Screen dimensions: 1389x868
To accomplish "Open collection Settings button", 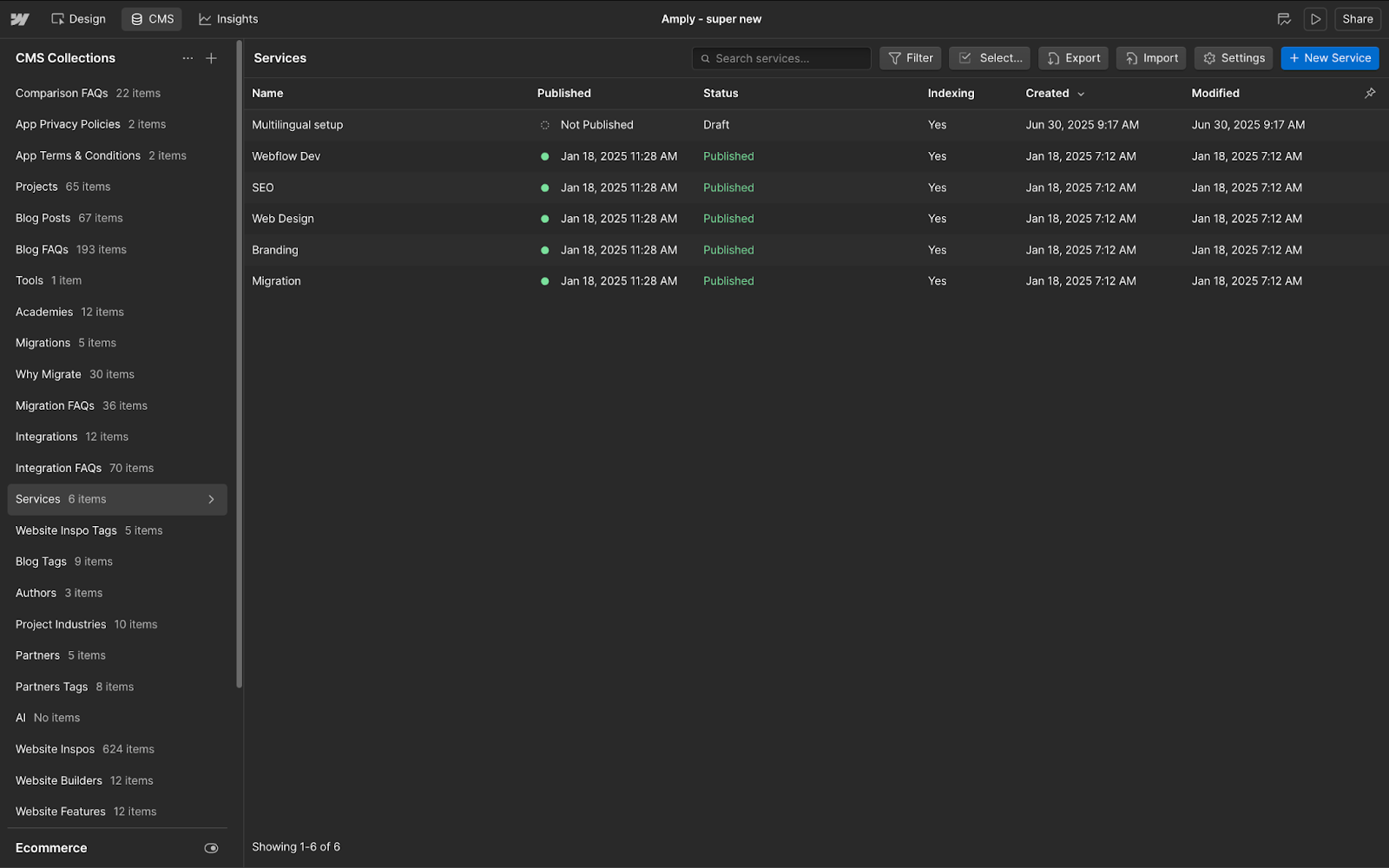I will point(1234,58).
